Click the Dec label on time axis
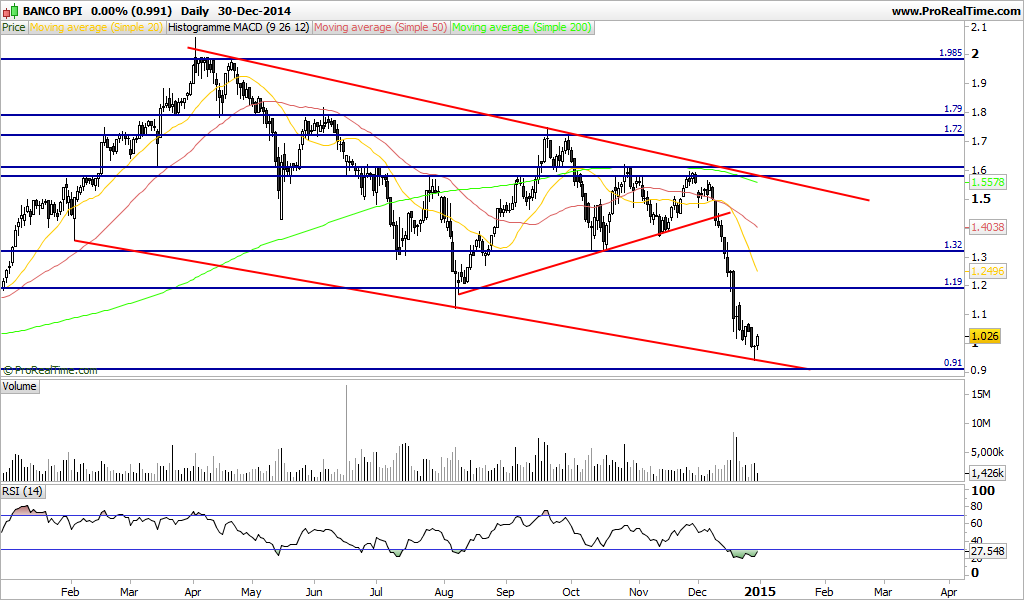 click(698, 592)
